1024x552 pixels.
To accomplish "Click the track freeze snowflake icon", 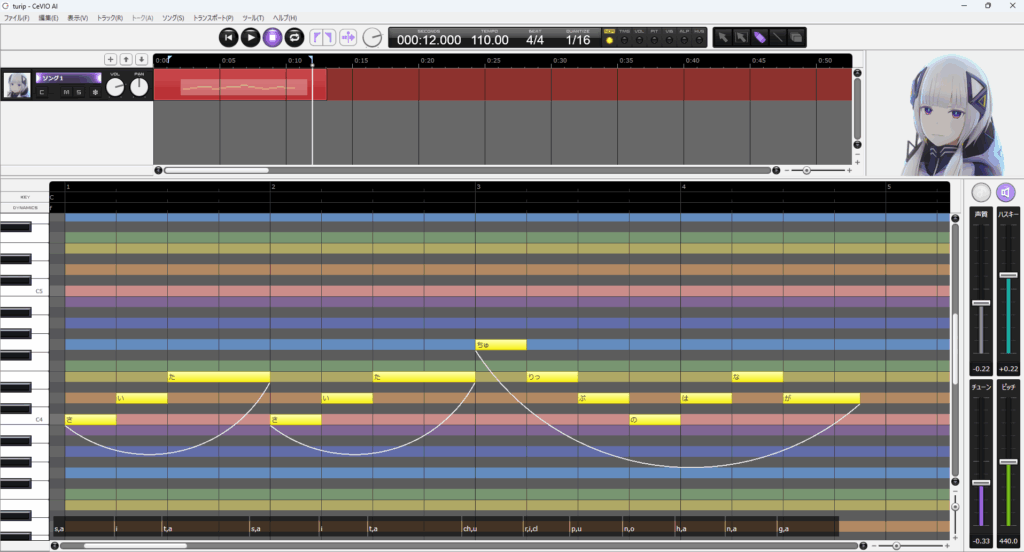I will coord(95,92).
